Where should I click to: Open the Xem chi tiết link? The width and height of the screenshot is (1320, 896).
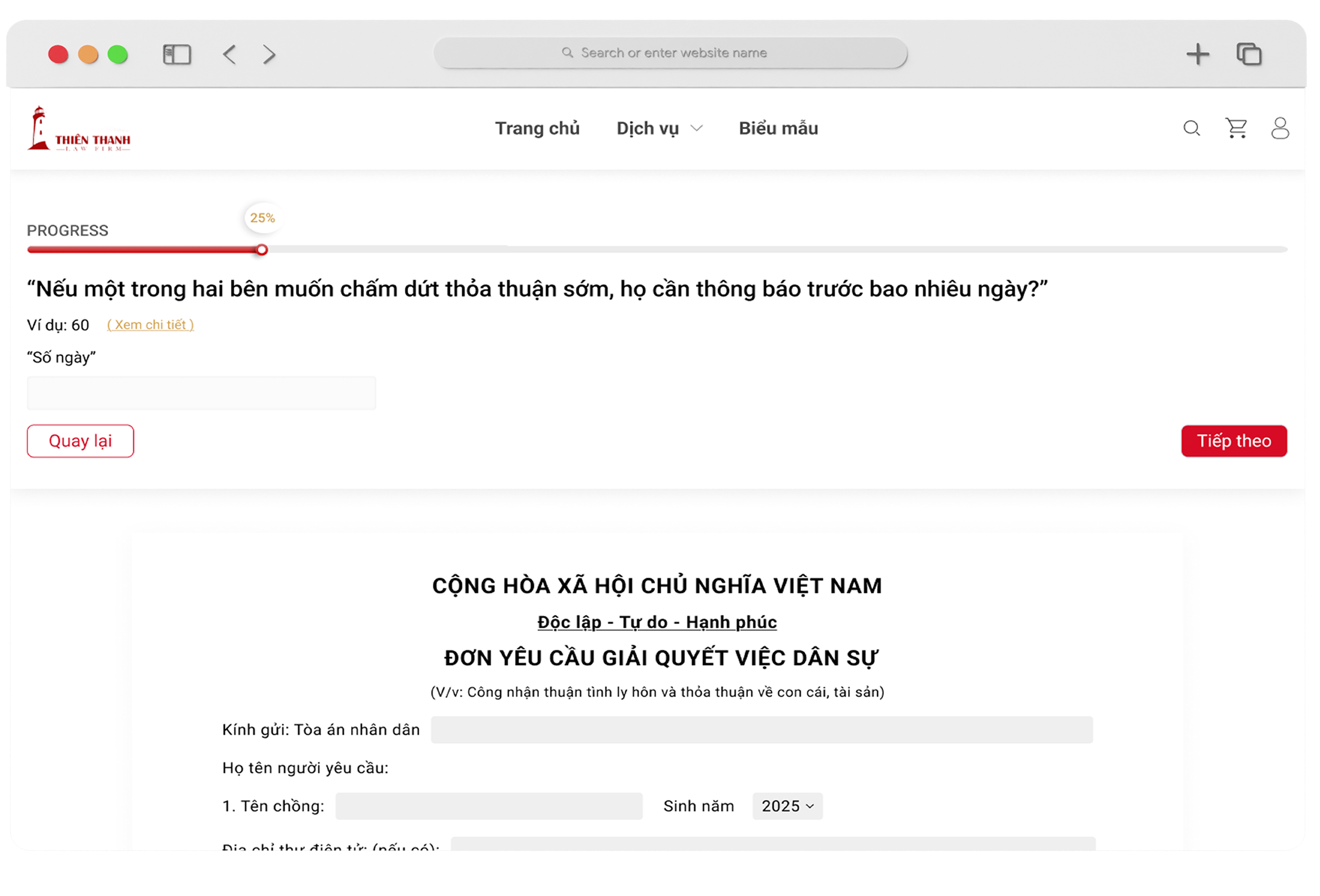tap(150, 325)
